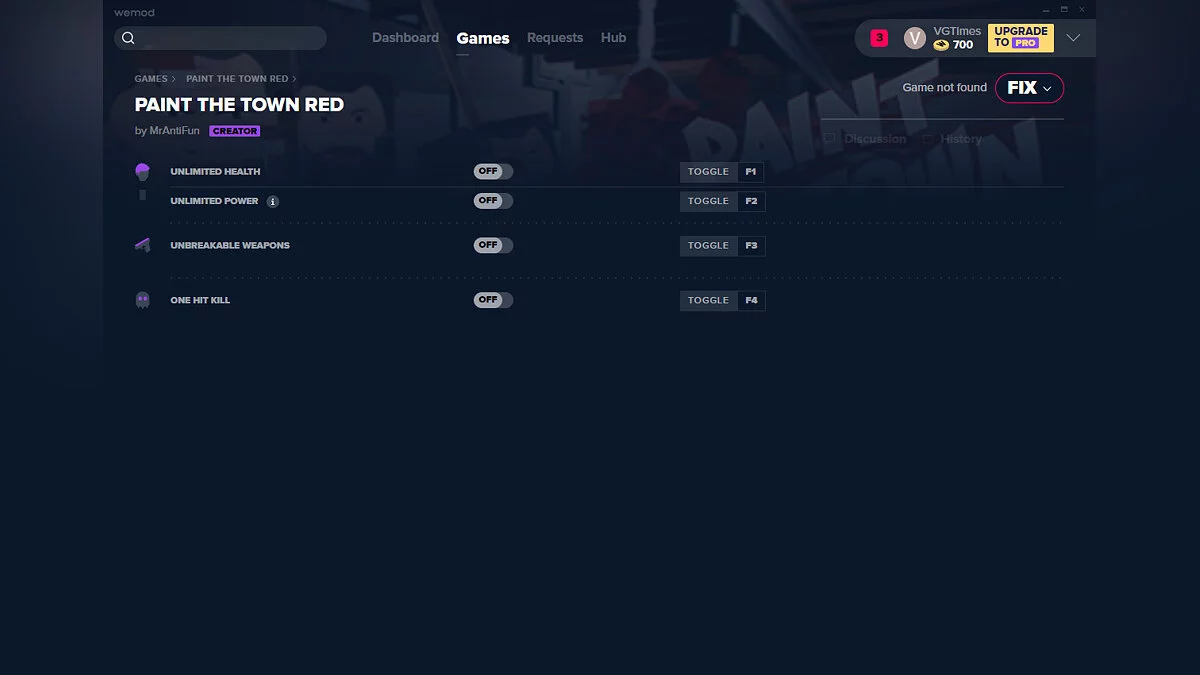Image resolution: width=1200 pixels, height=675 pixels.
Task: Go to the Dashboard tab
Action: (x=405, y=38)
